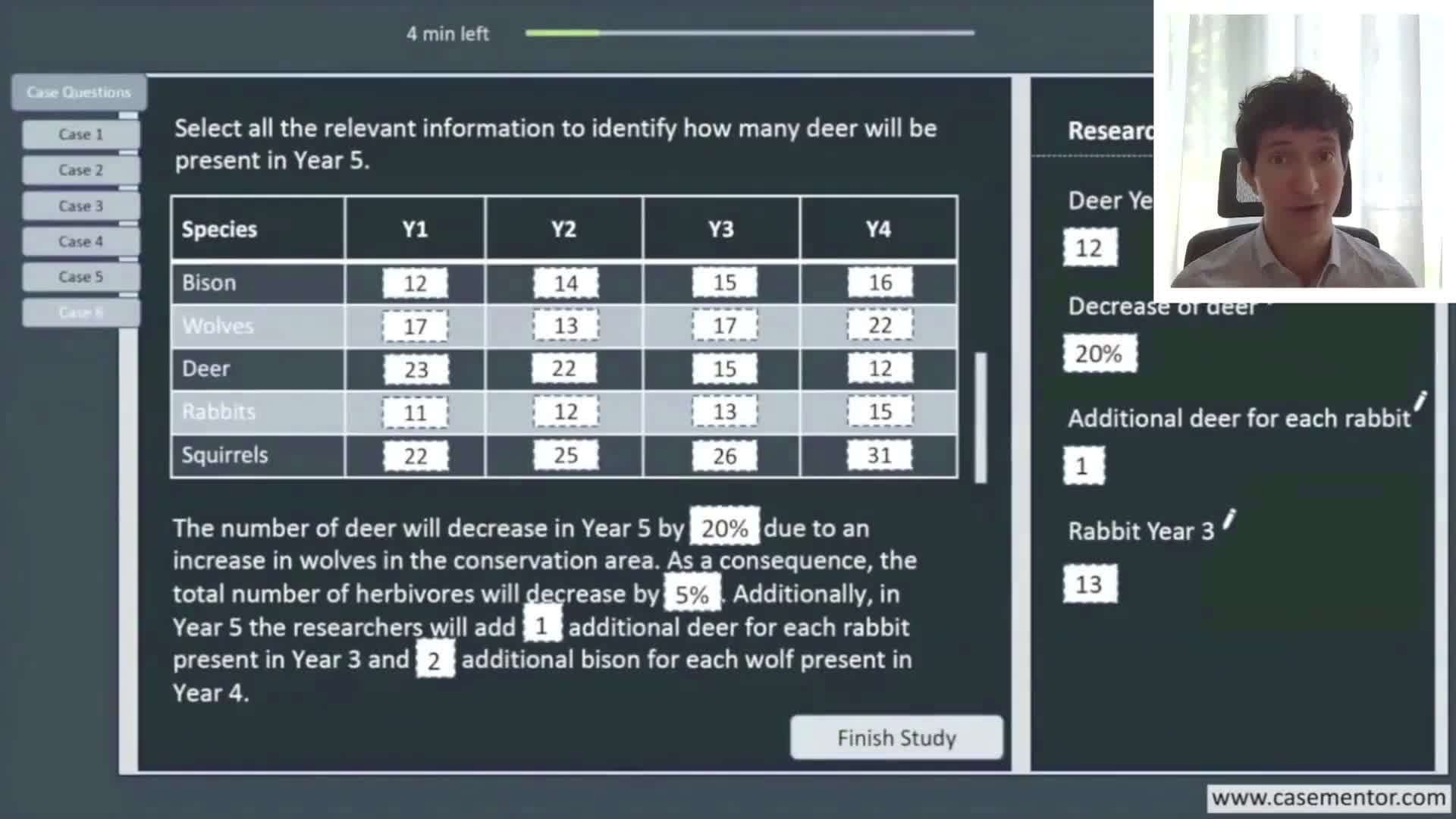Switch to Case 4
The width and height of the screenshot is (1456, 819).
[x=80, y=241]
